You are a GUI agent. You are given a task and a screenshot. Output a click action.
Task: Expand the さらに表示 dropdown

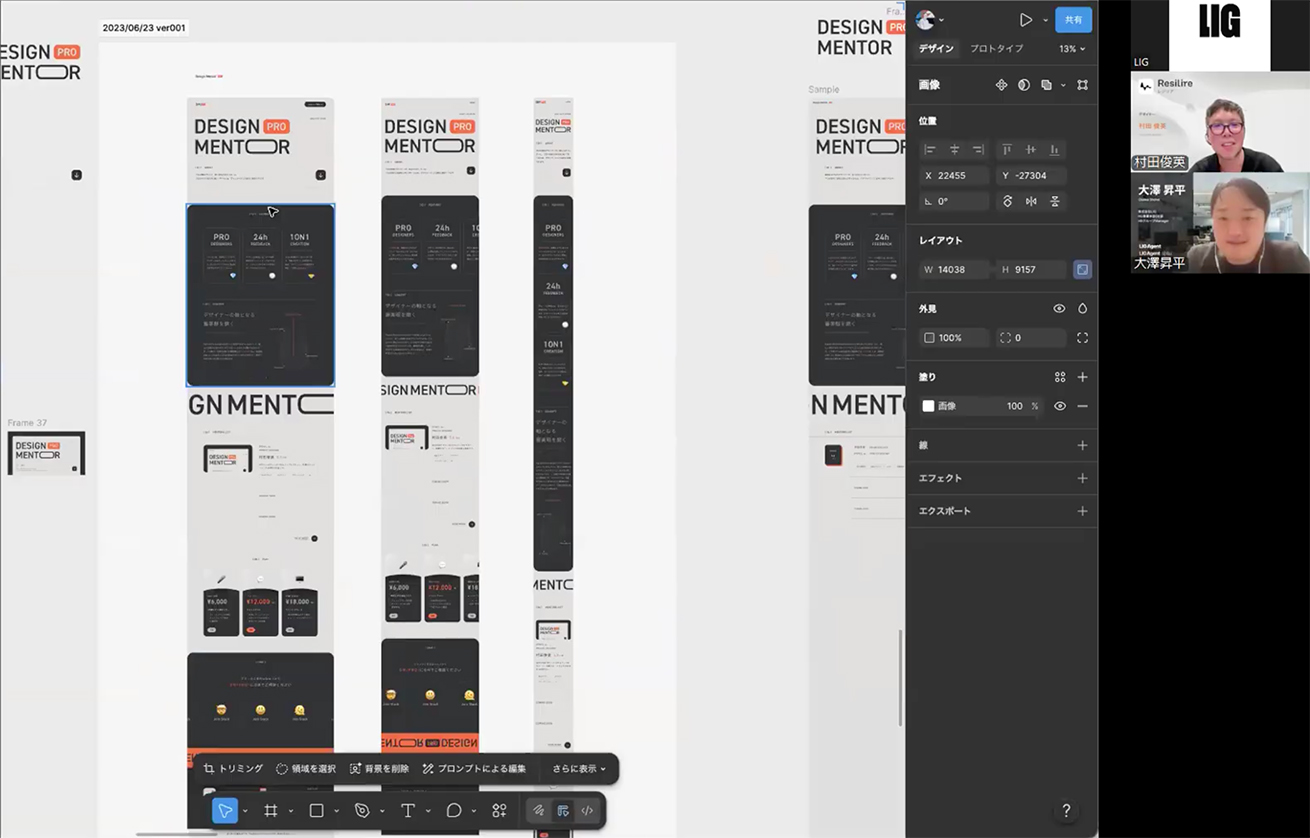(x=579, y=769)
